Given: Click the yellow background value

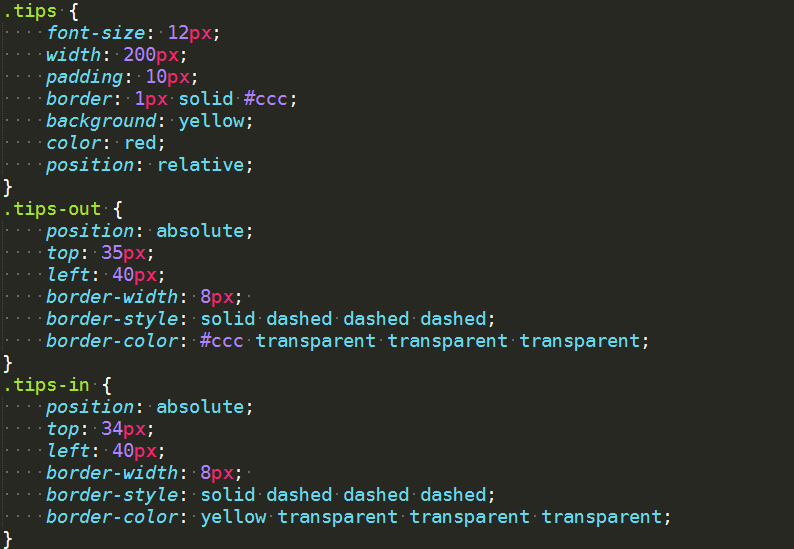Looking at the screenshot, I should [211, 121].
